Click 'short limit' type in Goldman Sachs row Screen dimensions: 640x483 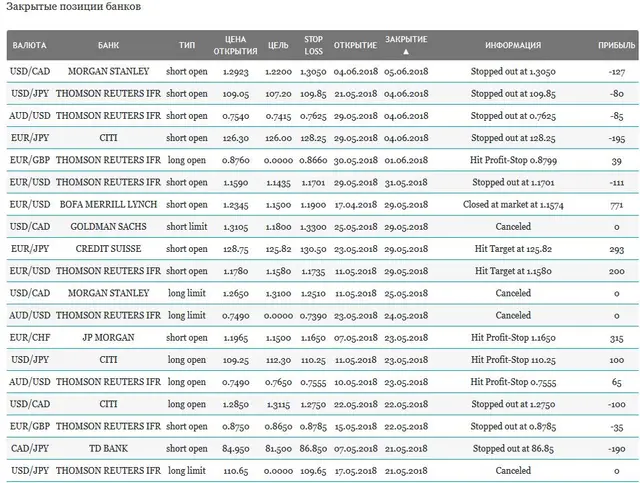tap(187, 227)
